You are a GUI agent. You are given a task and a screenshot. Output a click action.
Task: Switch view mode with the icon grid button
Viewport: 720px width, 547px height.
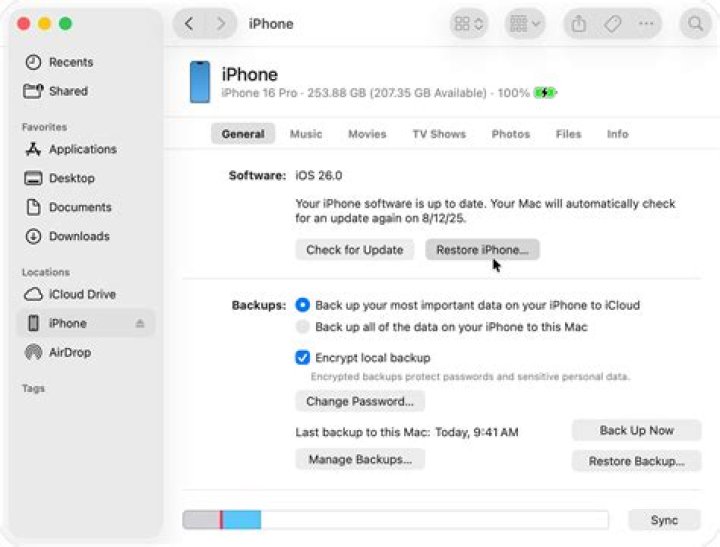point(468,23)
